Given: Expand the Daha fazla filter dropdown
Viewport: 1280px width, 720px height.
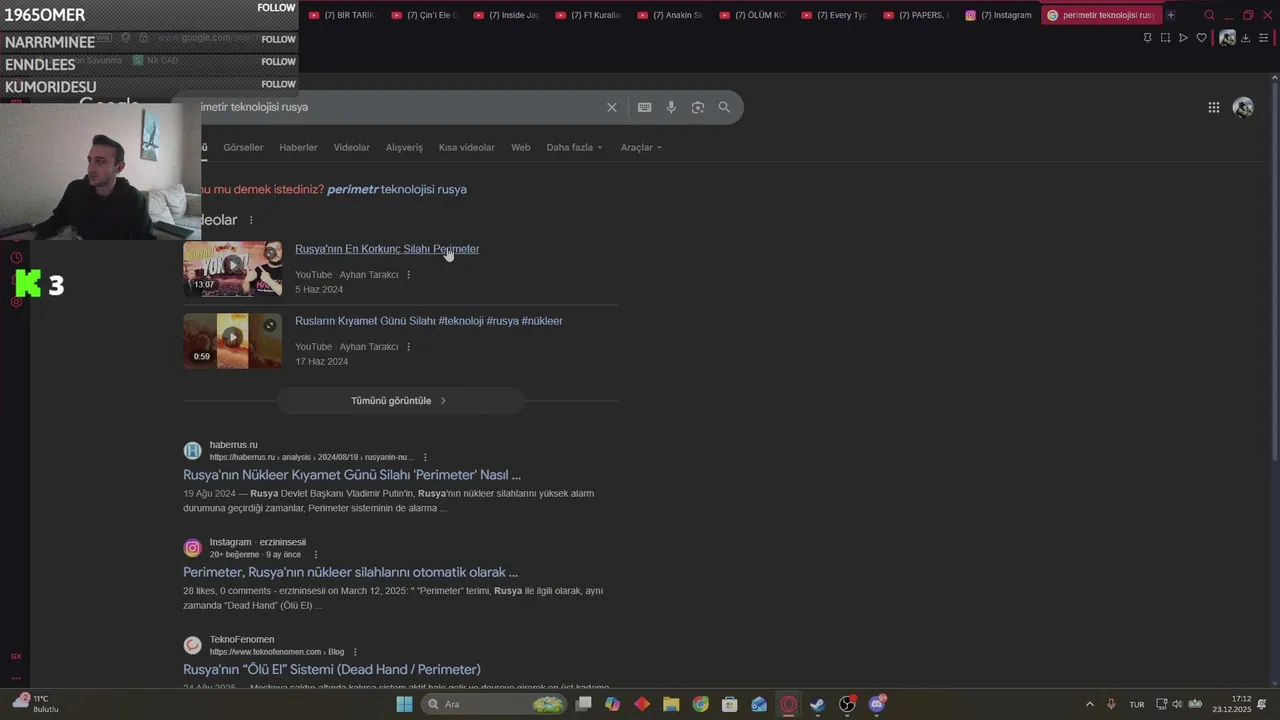Looking at the screenshot, I should click(574, 147).
